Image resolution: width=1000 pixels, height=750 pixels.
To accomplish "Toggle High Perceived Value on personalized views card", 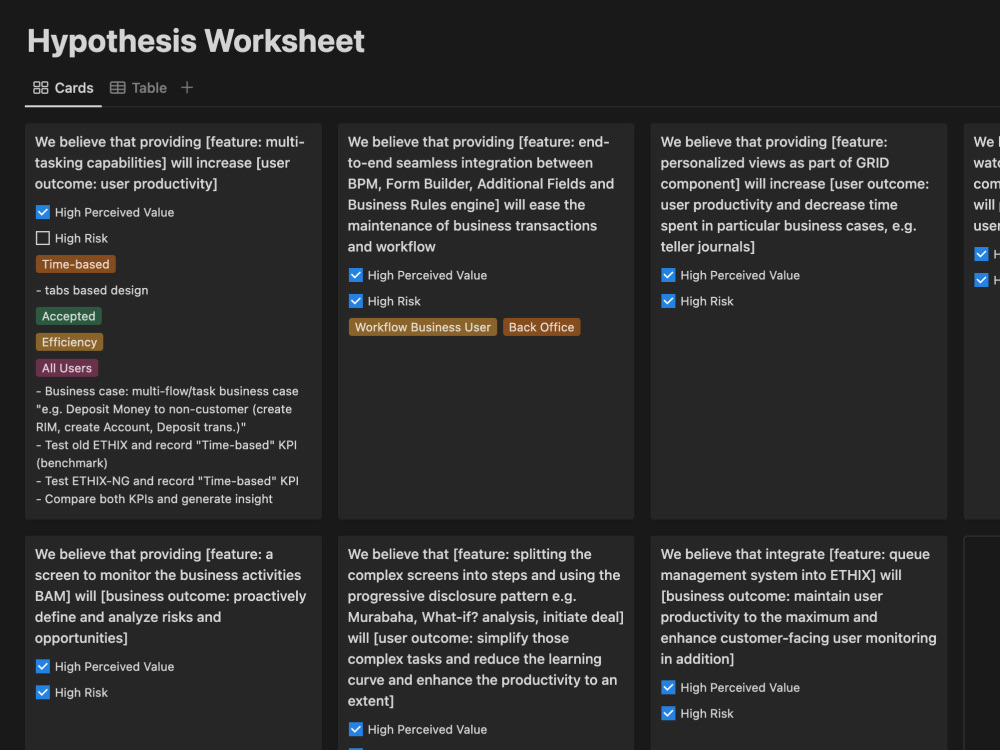I will pos(668,276).
